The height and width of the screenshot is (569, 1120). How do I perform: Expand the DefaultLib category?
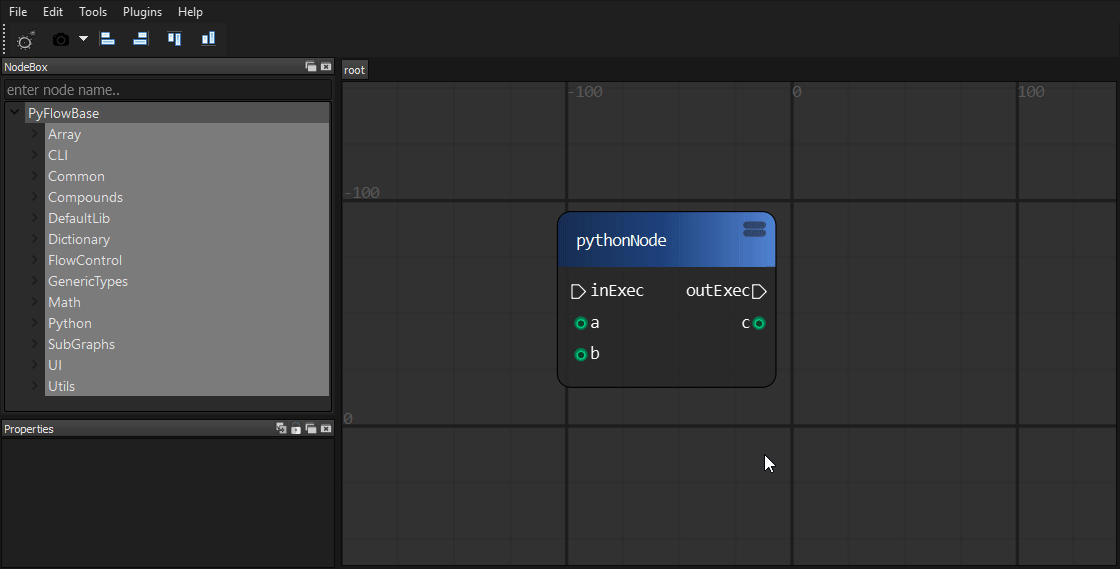(34, 218)
